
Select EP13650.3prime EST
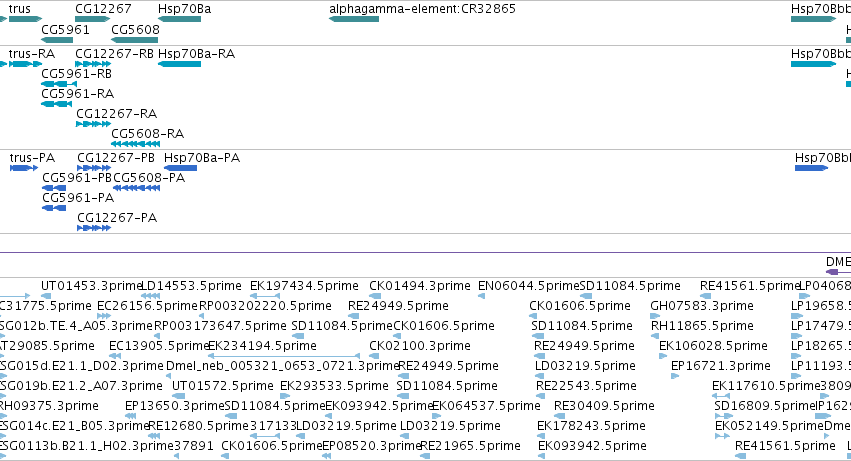point(130,416)
